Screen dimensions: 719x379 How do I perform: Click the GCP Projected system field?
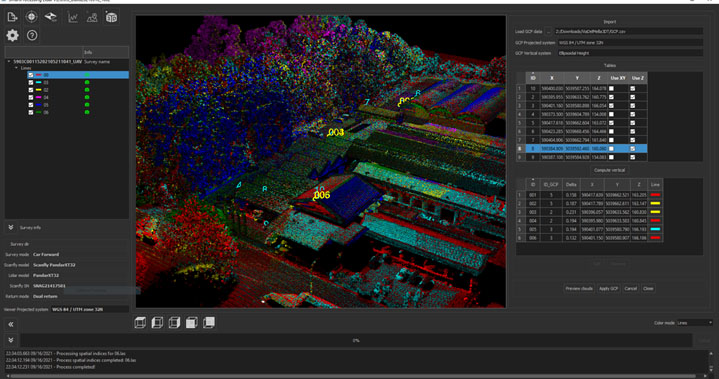pyautogui.click(x=630, y=43)
